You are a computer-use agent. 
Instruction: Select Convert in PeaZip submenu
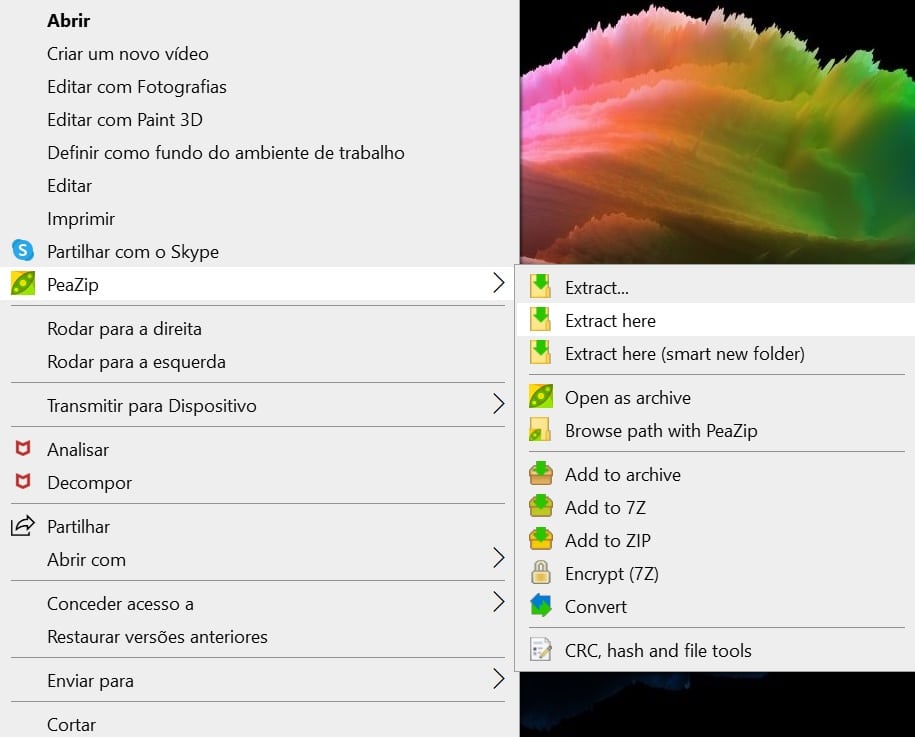tap(596, 607)
